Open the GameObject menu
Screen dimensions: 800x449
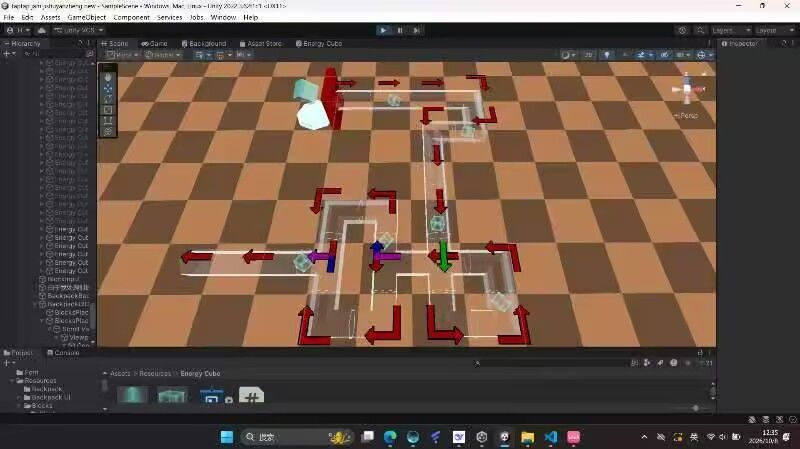click(87, 17)
